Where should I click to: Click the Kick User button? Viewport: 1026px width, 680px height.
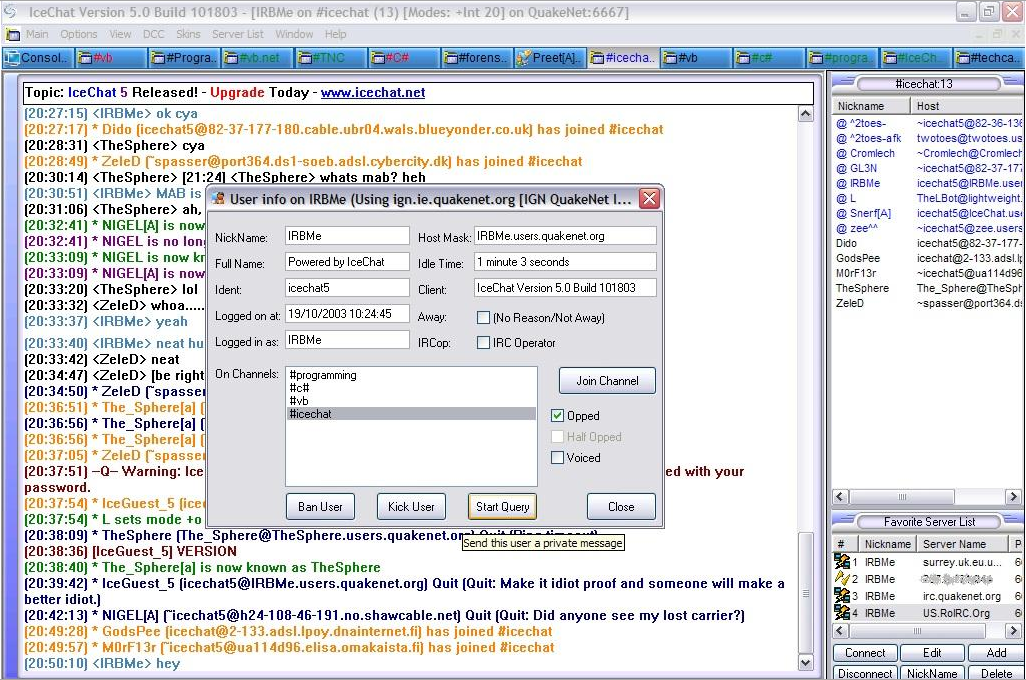(411, 507)
